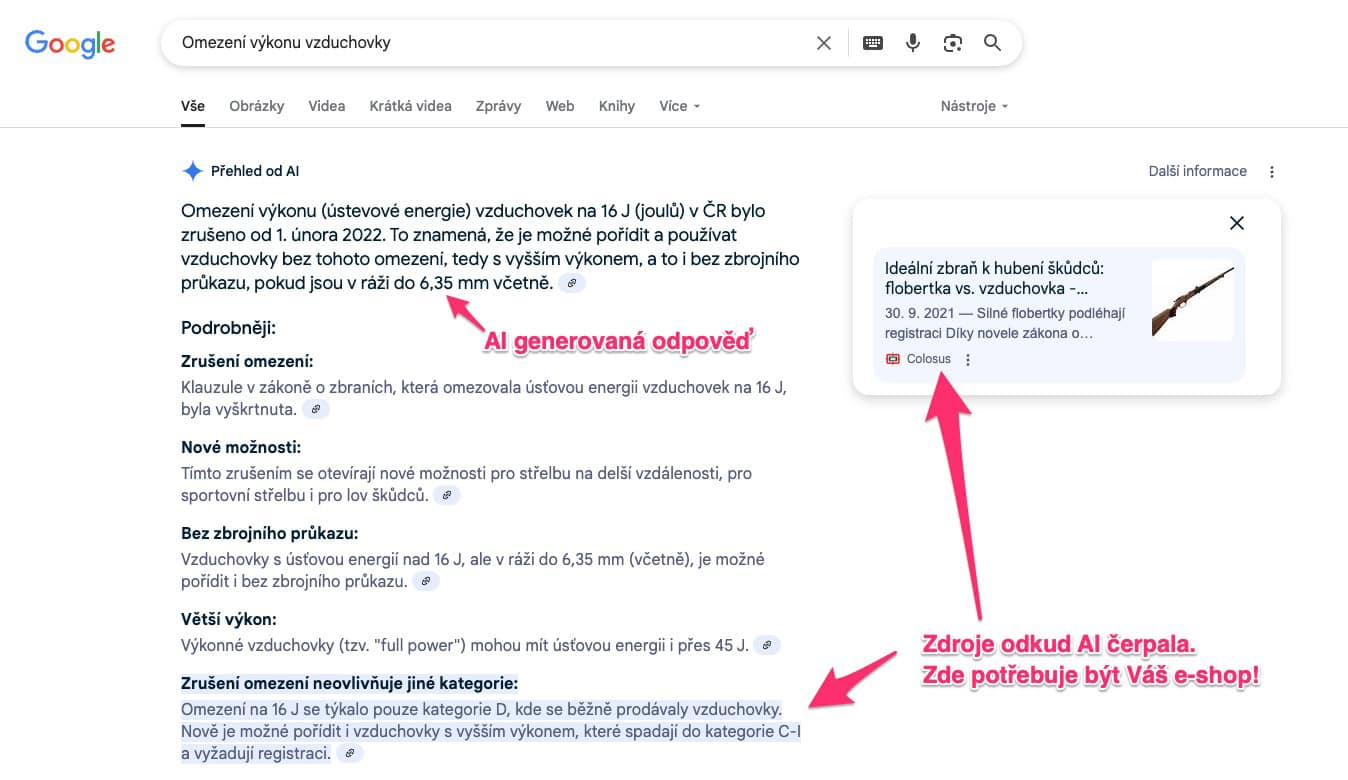Open the Nástroje dropdown
The height and width of the screenshot is (780, 1348).
(x=974, y=106)
